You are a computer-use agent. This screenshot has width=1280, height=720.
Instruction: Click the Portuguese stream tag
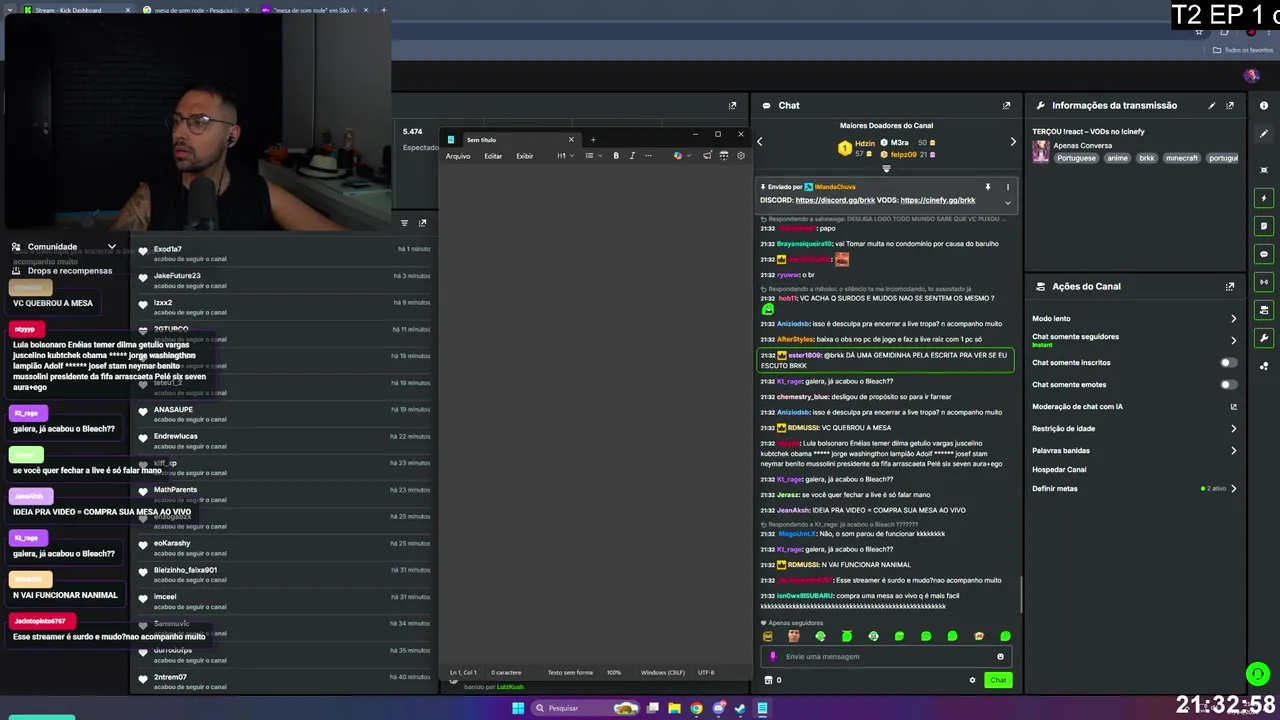[x=1076, y=158]
